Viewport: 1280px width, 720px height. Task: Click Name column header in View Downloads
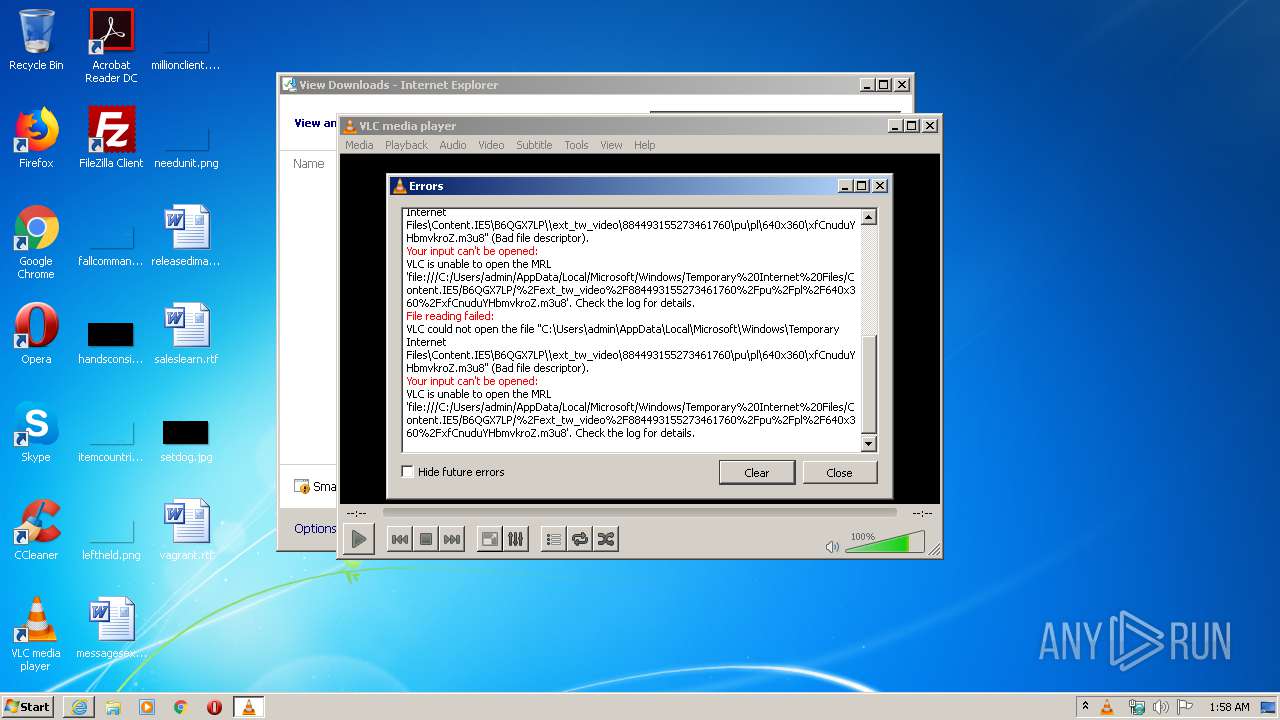[x=309, y=163]
